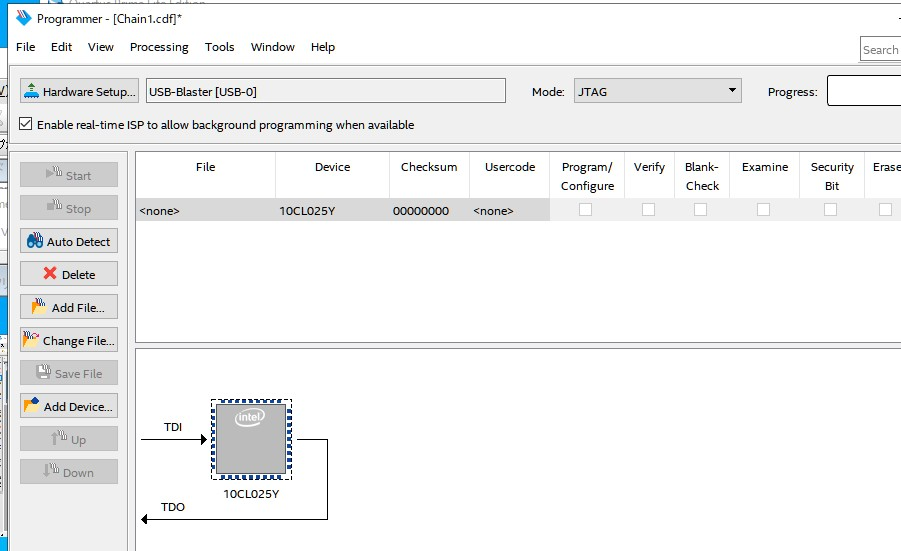Click the Usercode column header
901x551 pixels.
(x=510, y=175)
